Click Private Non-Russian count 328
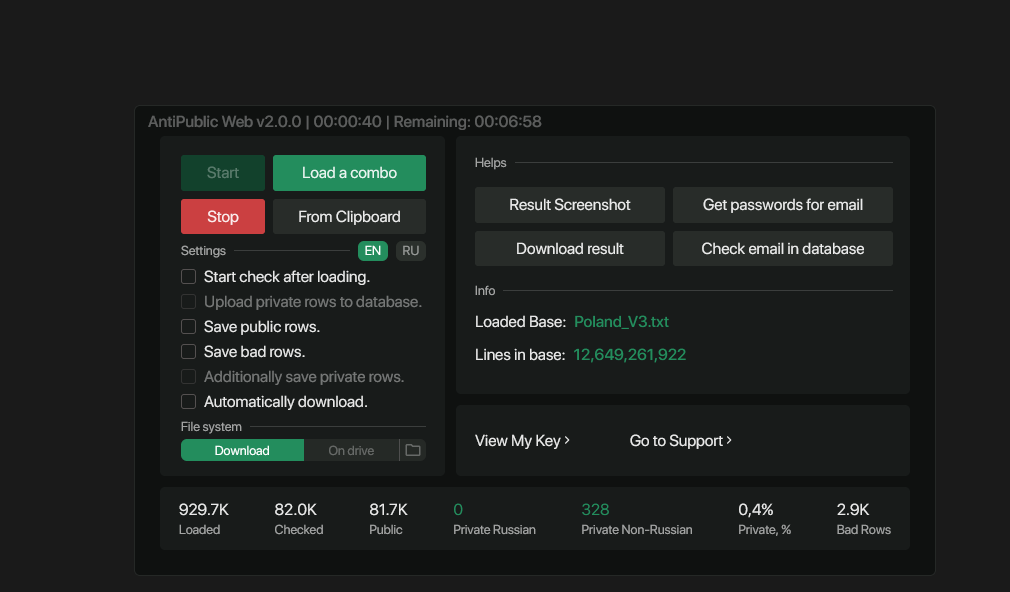The image size is (1010, 592). (595, 510)
